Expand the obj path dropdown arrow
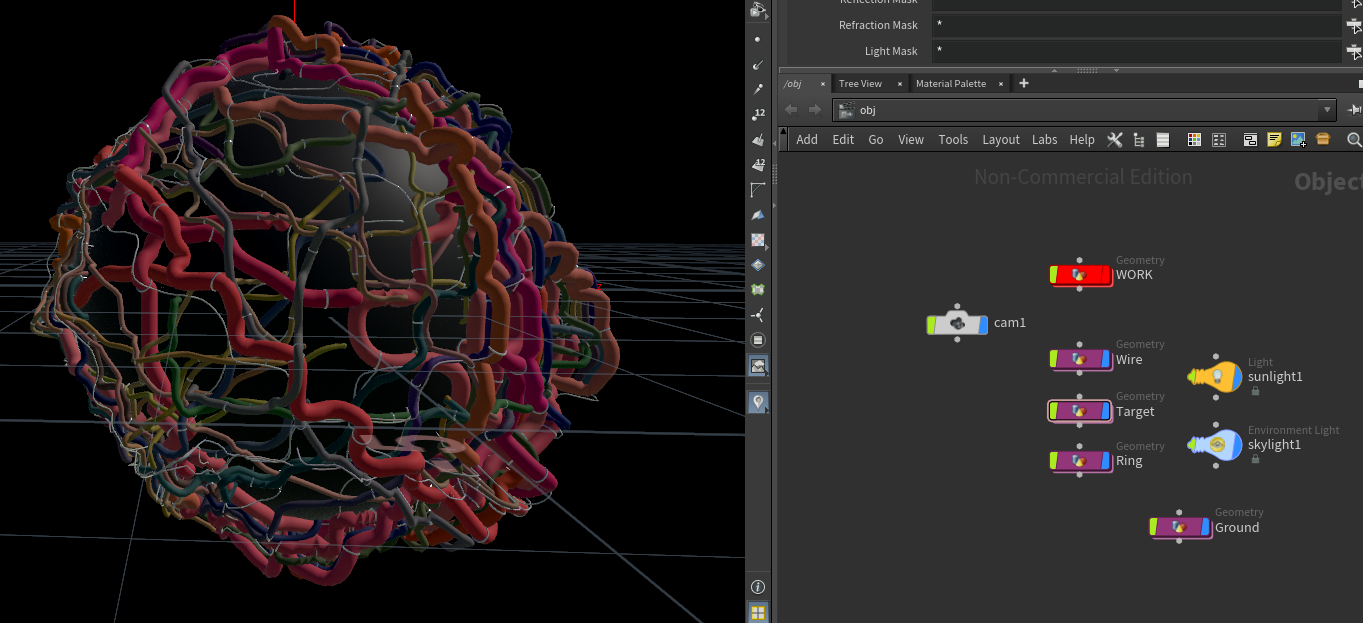 click(x=1327, y=110)
